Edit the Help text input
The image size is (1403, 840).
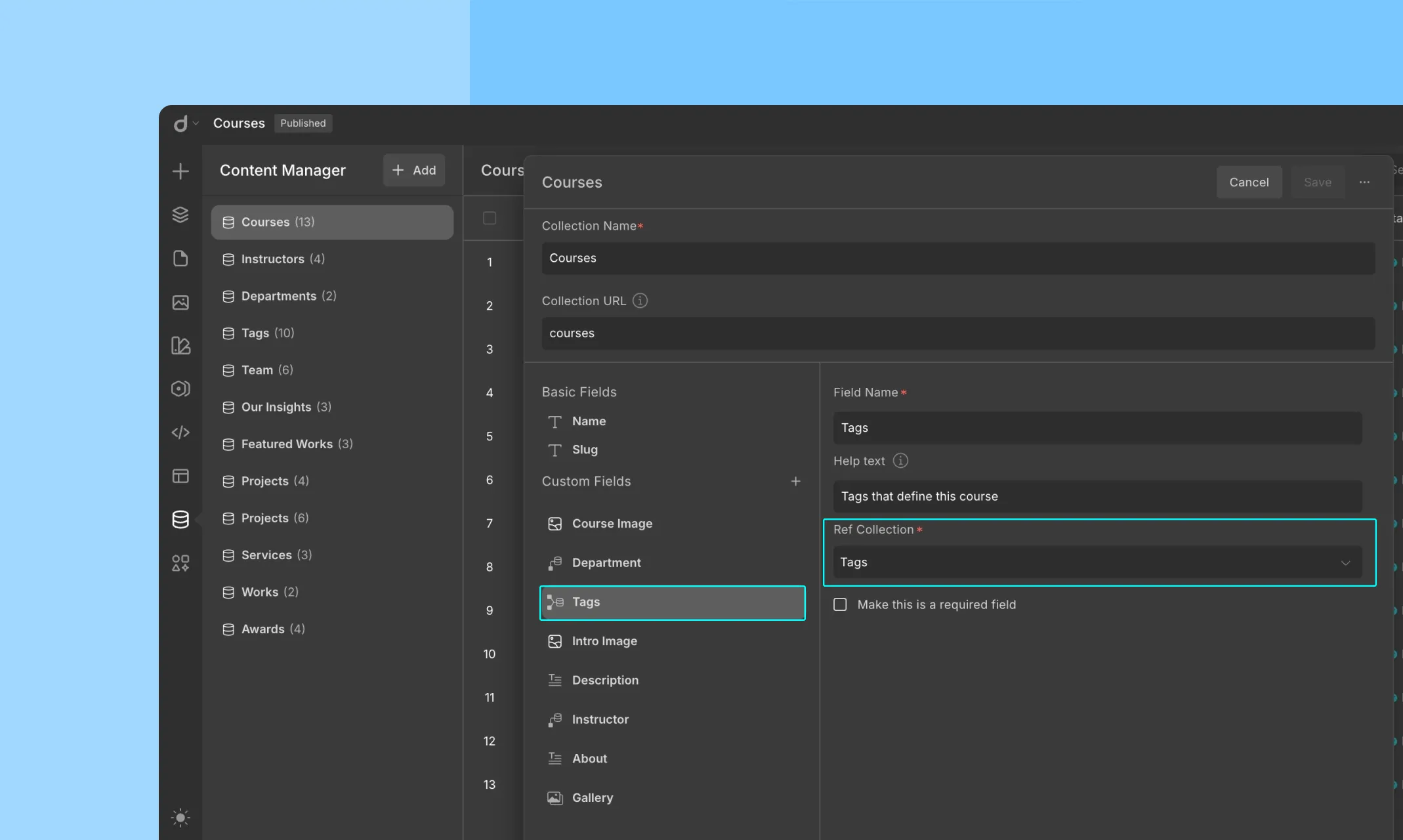pos(1097,497)
